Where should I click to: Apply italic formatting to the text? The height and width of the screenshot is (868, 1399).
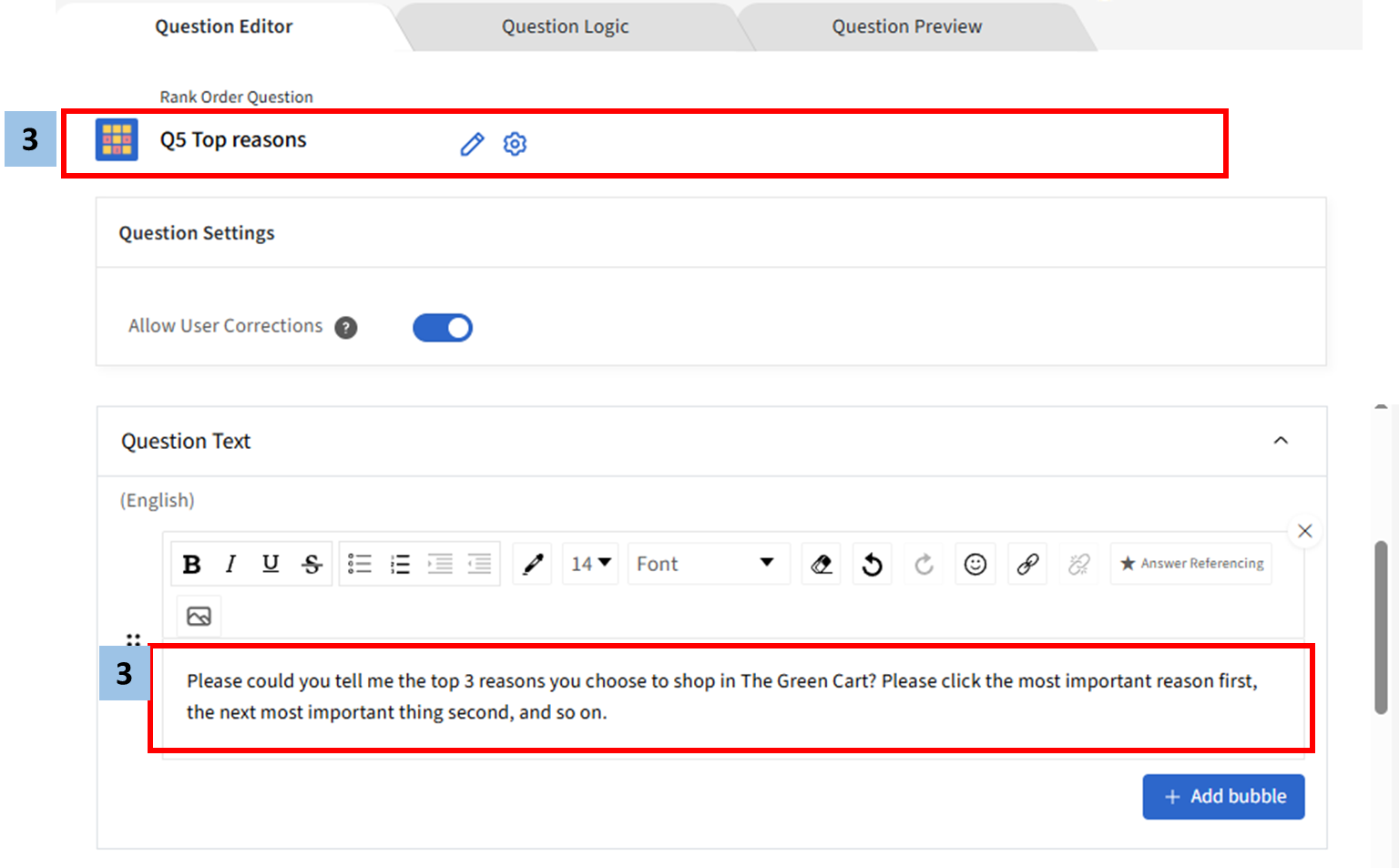click(230, 565)
